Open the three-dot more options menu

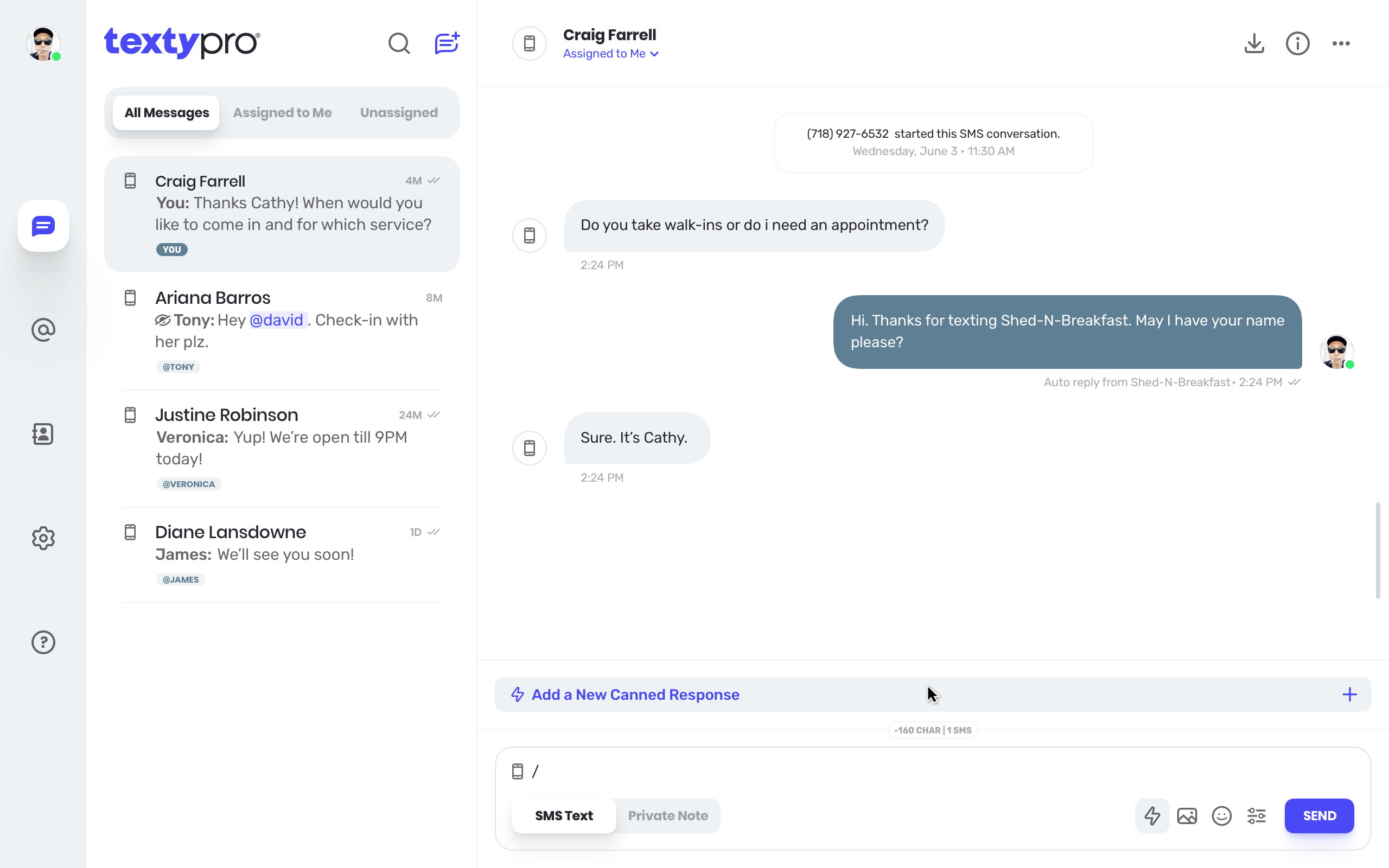[x=1341, y=43]
